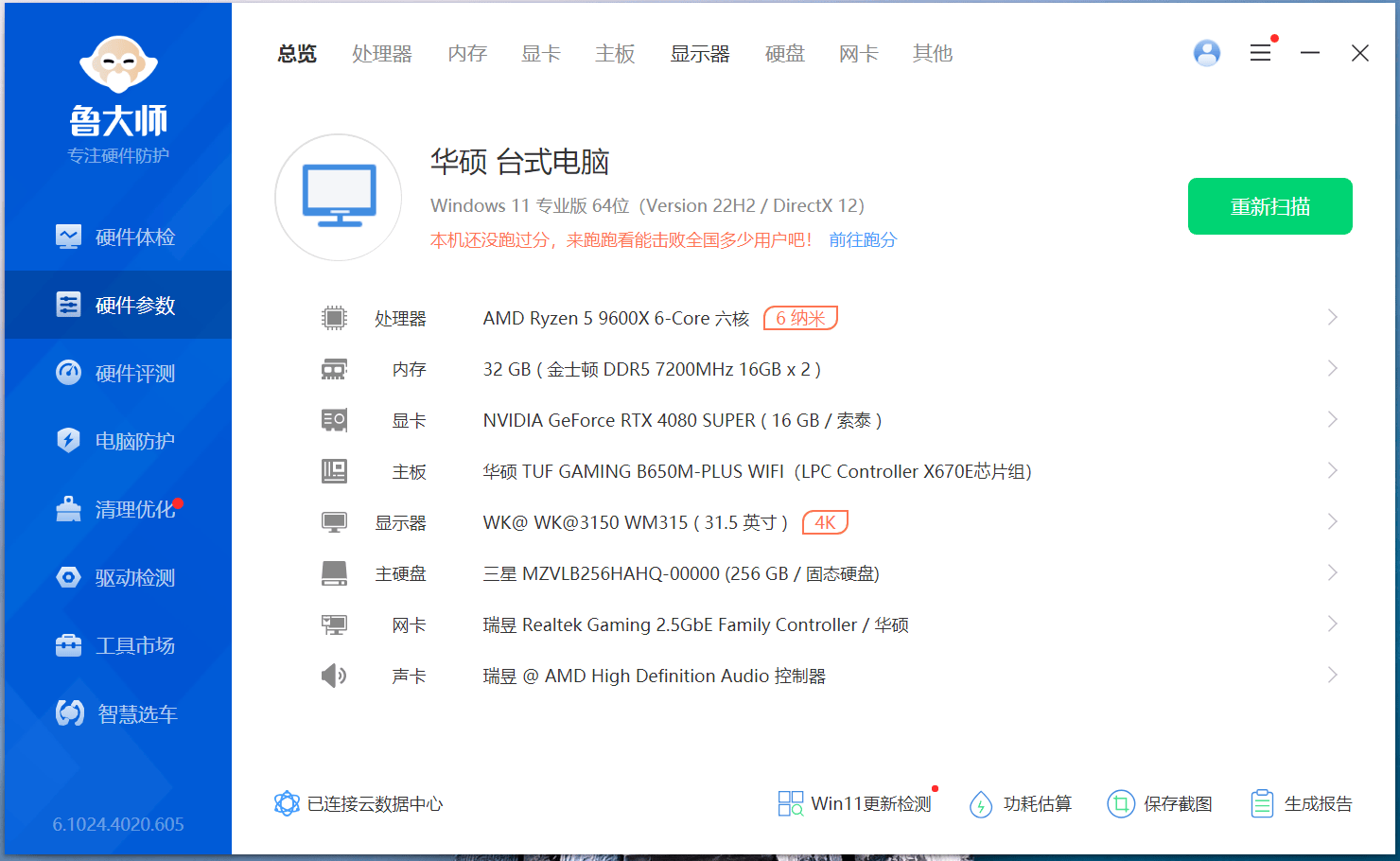Click the cloud data center status icon
Image resolution: width=1400 pixels, height=861 pixels.
tap(287, 803)
